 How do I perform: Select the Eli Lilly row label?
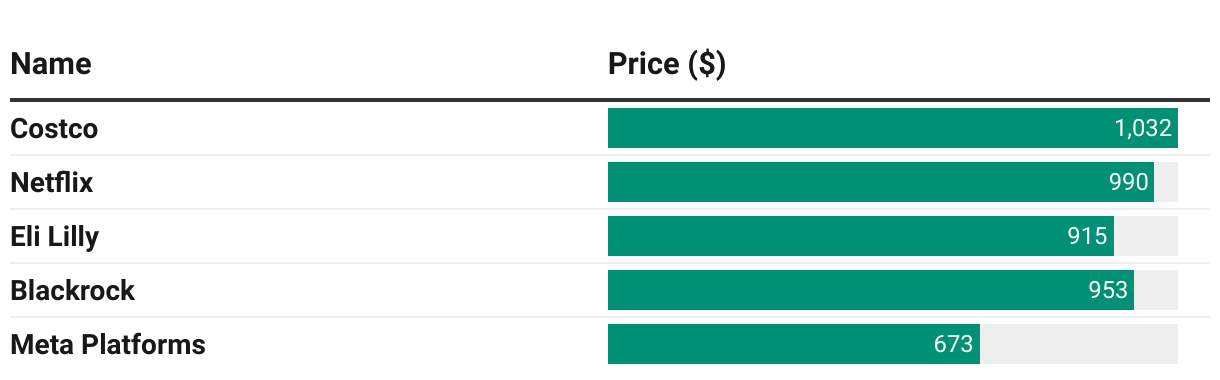point(54,237)
